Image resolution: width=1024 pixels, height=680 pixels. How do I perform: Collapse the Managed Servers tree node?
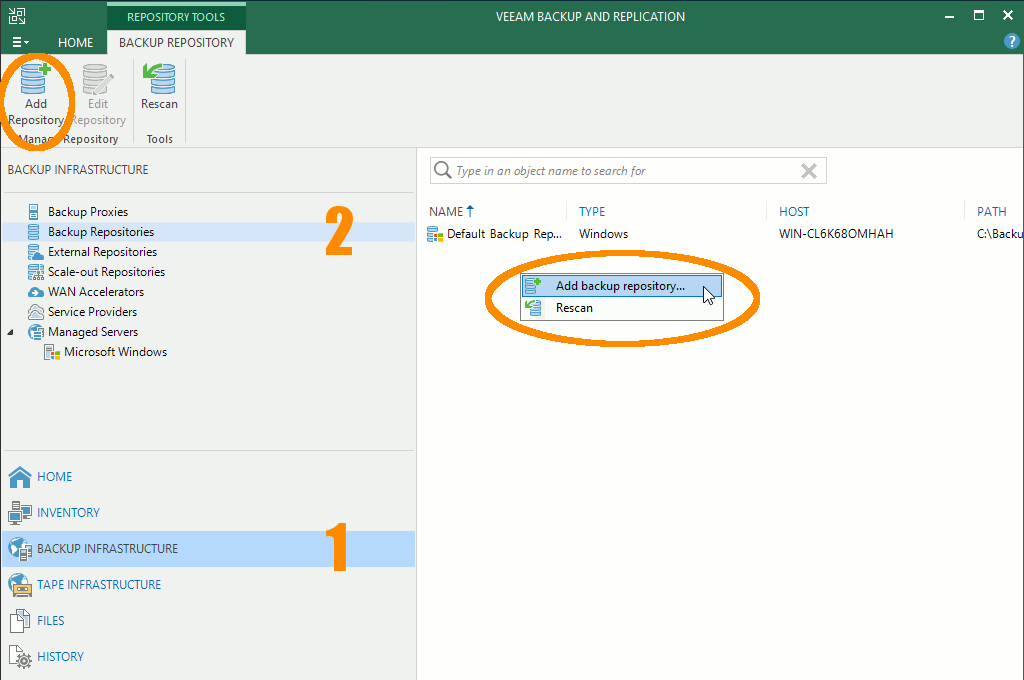click(x=11, y=332)
